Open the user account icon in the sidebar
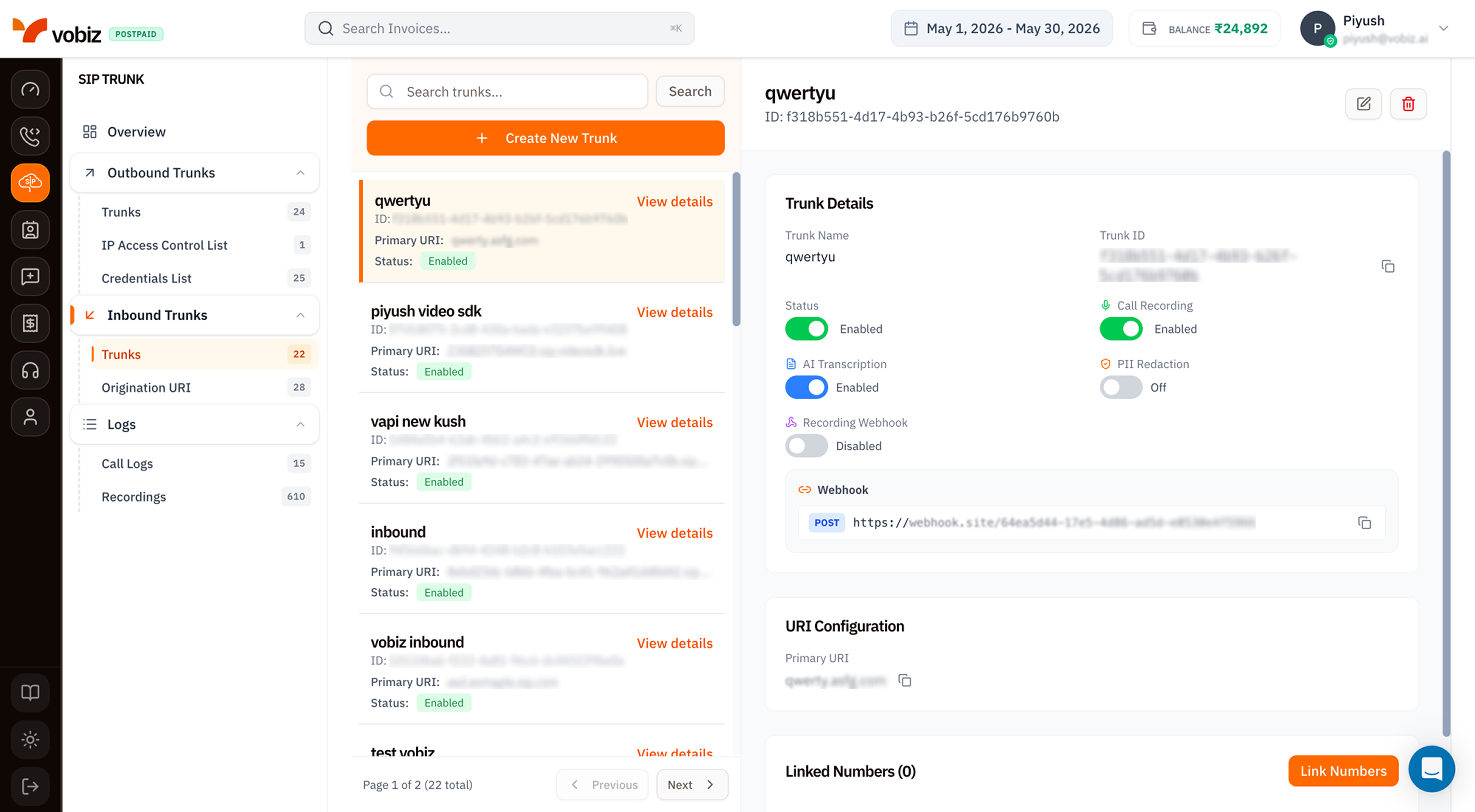Image resolution: width=1475 pixels, height=812 pixels. pos(30,417)
